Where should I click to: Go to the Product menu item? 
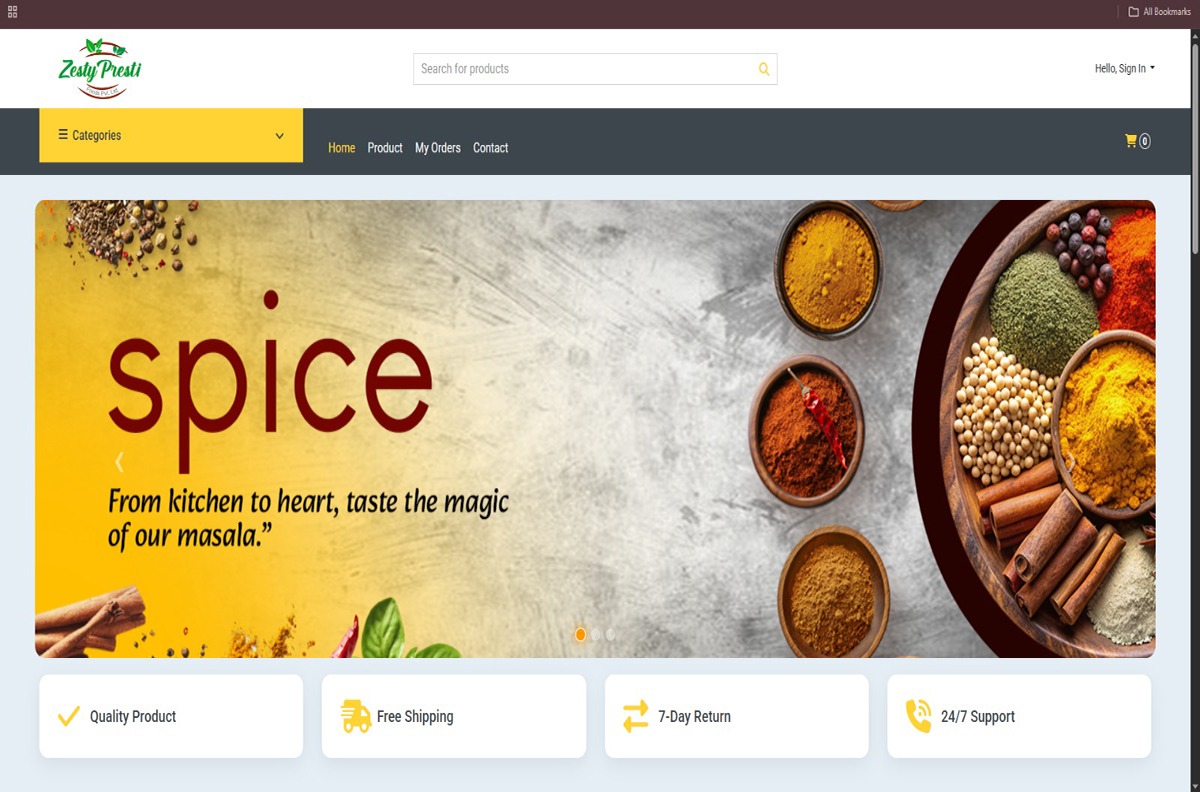click(385, 148)
